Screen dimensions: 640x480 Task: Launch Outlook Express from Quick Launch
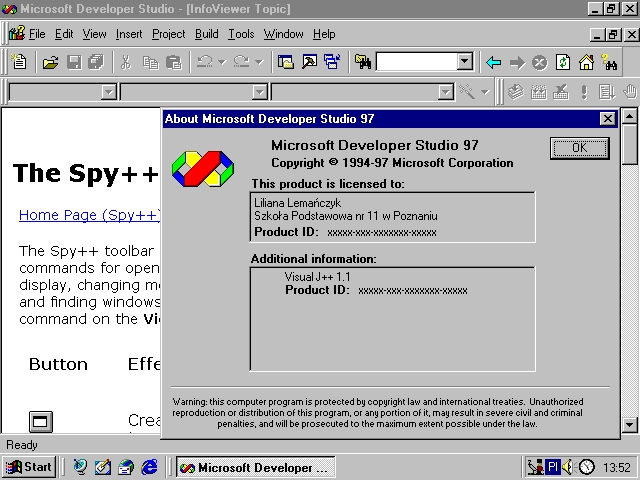(126, 467)
